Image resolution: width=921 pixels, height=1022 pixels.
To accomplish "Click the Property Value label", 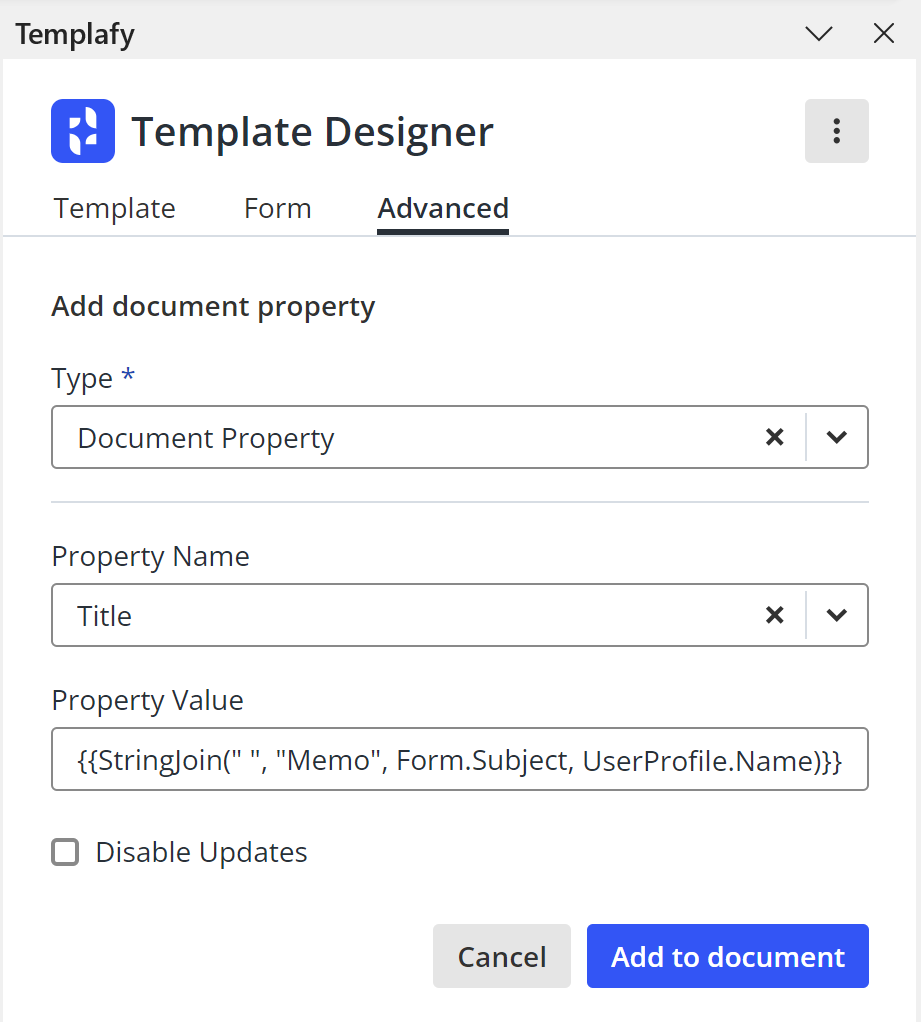I will pos(147,701).
